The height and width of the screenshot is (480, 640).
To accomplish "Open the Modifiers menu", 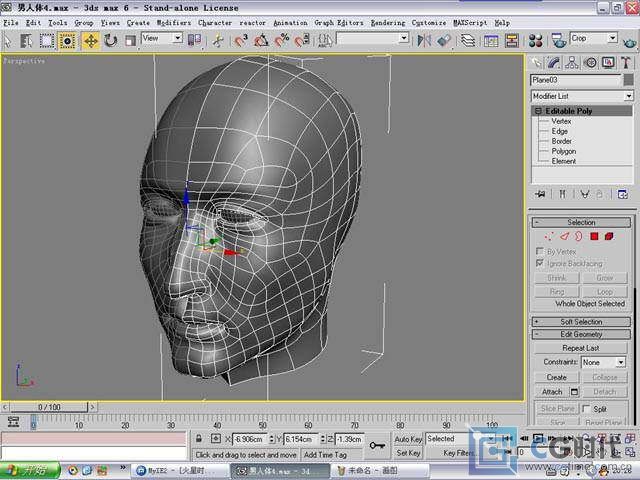I will tap(174, 23).
